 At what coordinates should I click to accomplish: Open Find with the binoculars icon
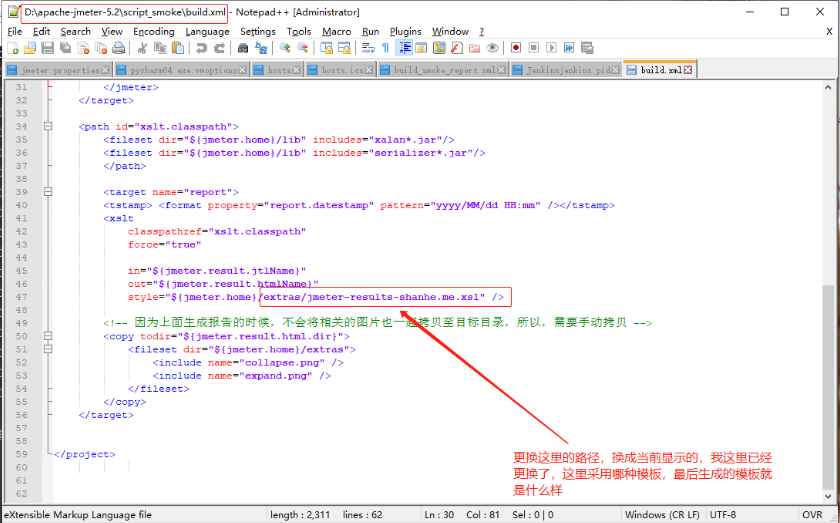[243, 48]
